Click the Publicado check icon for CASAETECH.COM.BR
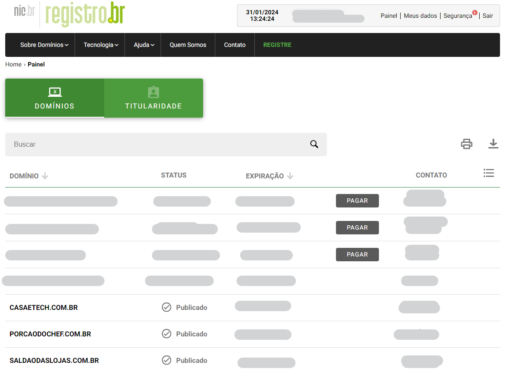The height and width of the screenshot is (375, 510). [166, 307]
